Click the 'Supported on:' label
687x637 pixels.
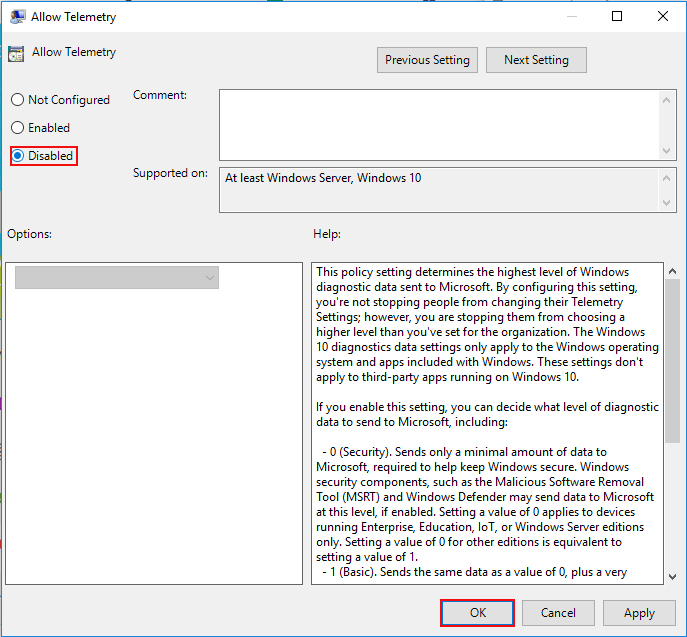tap(170, 173)
